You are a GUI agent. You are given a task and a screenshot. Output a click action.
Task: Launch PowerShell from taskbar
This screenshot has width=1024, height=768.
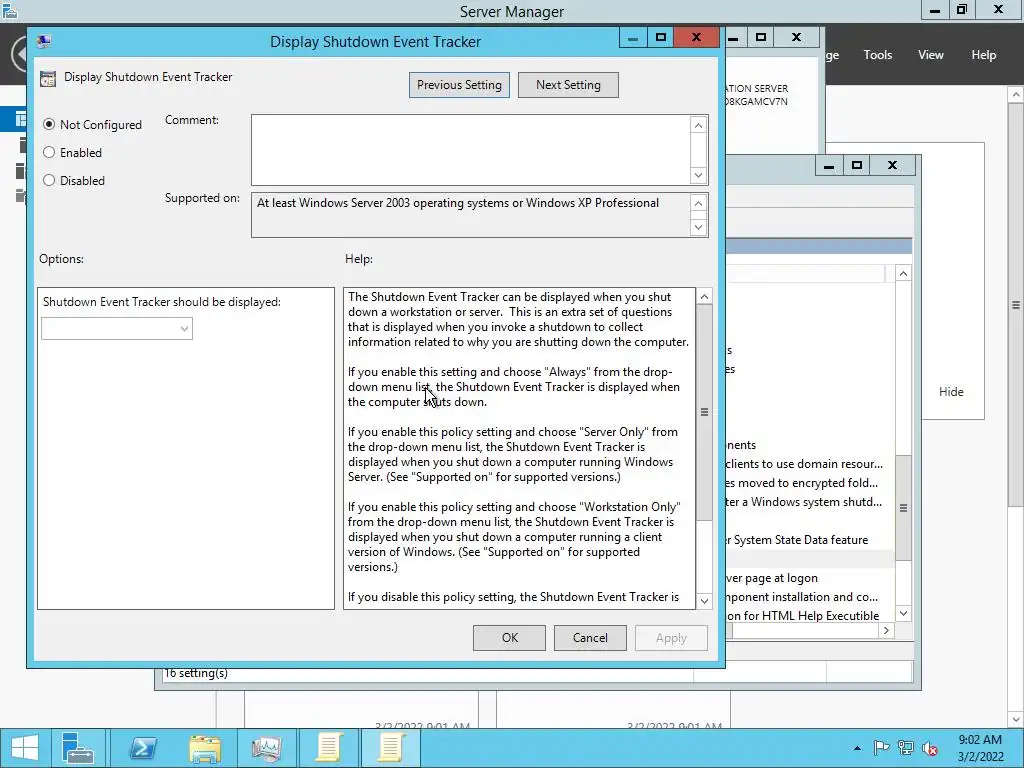(x=142, y=748)
